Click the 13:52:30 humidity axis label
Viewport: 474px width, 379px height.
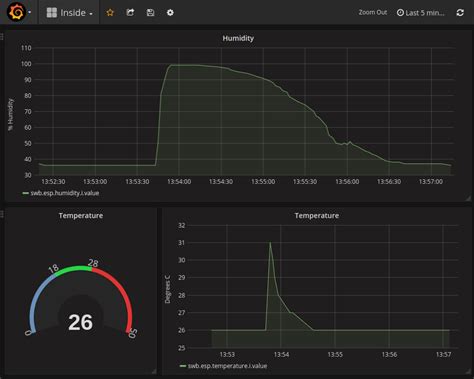tap(53, 182)
